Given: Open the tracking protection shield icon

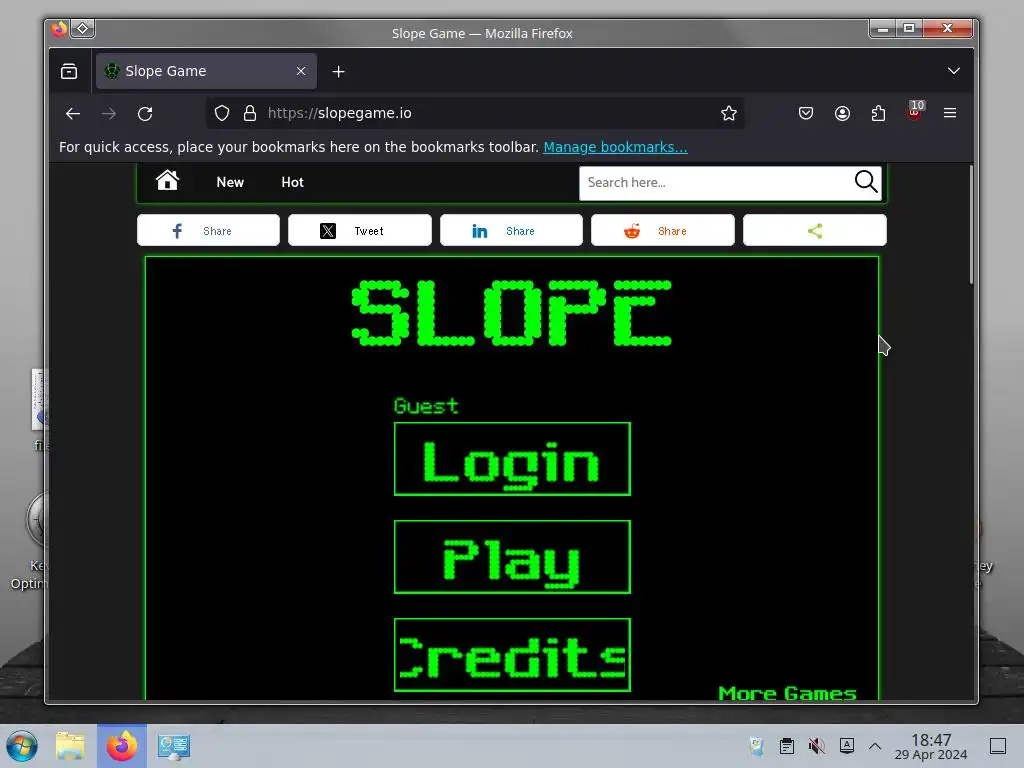Looking at the screenshot, I should 222,114.
